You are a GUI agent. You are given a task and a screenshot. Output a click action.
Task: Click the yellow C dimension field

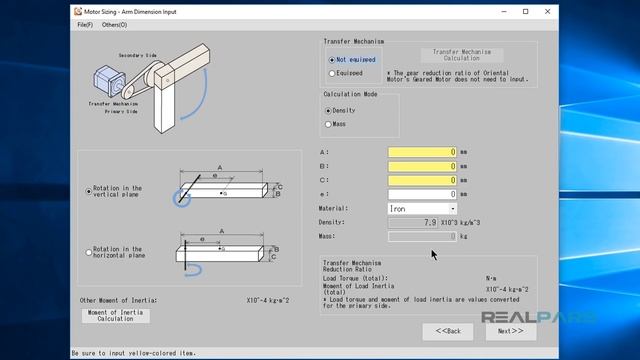[422, 180]
